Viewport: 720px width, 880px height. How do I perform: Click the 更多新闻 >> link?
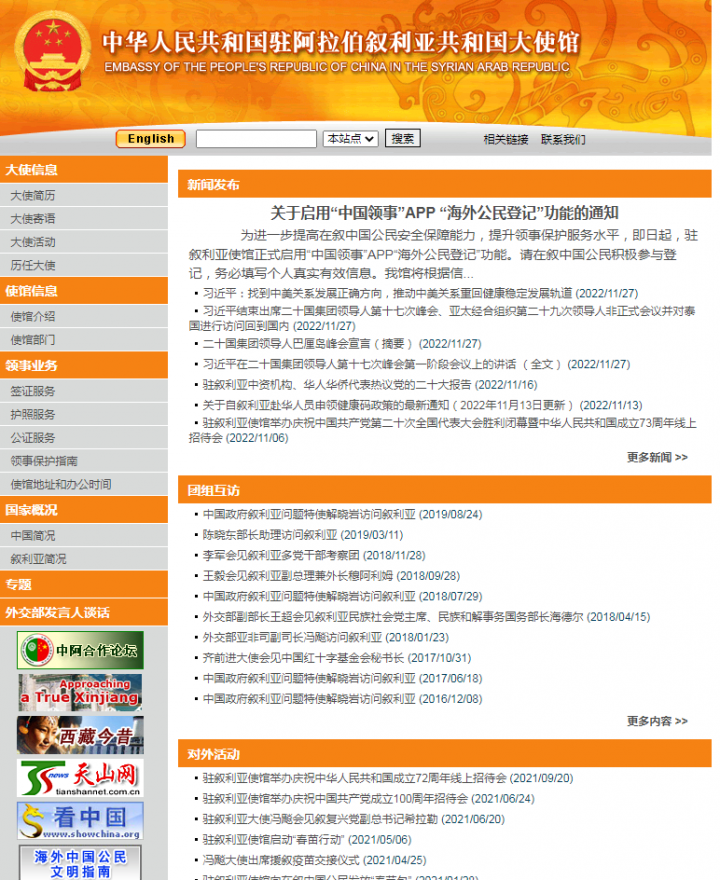(657, 457)
